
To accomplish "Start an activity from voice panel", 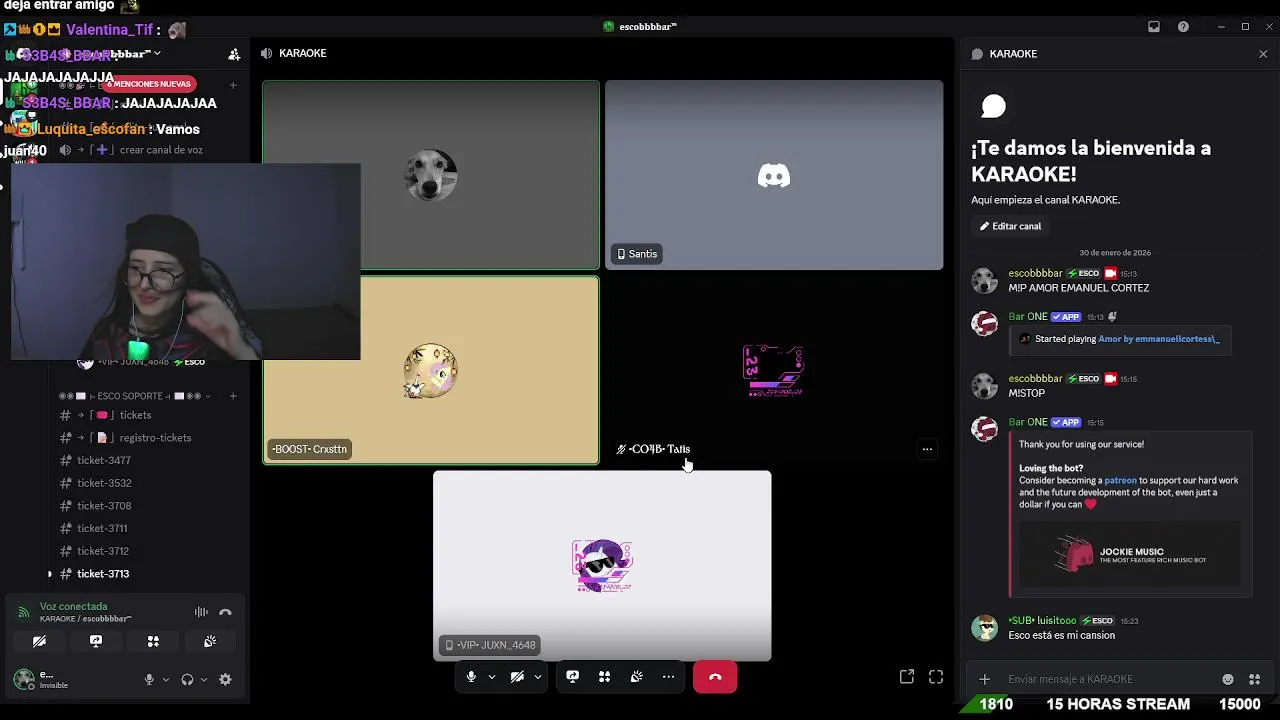I will coord(153,641).
